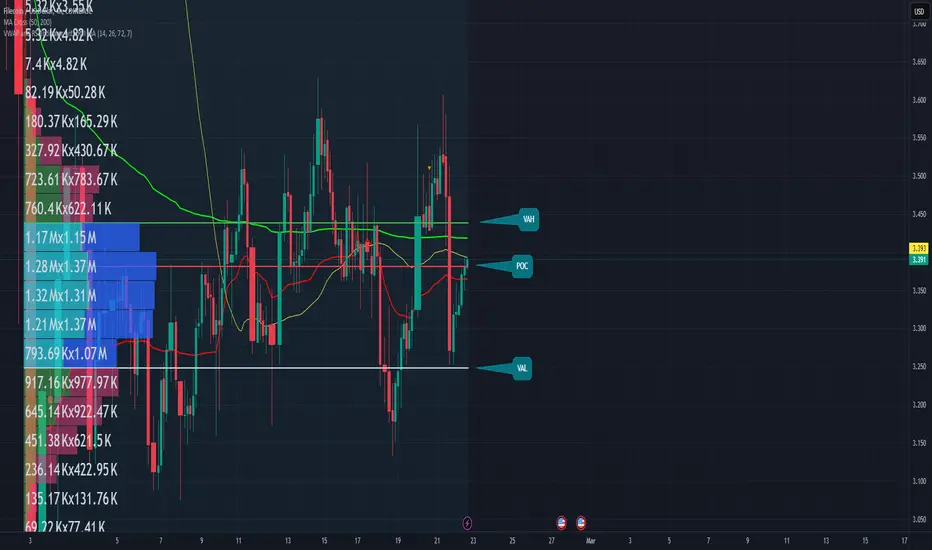Click volume row 327.92Kx430.67K
Screen dimensions: 932x550
[x=71, y=150]
